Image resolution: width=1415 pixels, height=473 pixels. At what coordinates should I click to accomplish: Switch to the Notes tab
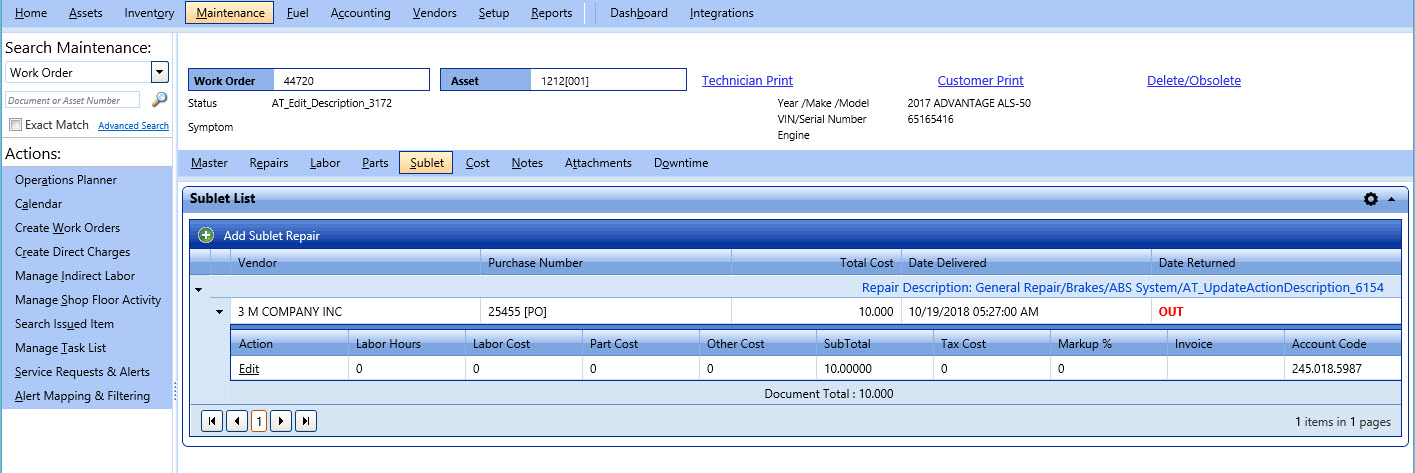coord(527,163)
